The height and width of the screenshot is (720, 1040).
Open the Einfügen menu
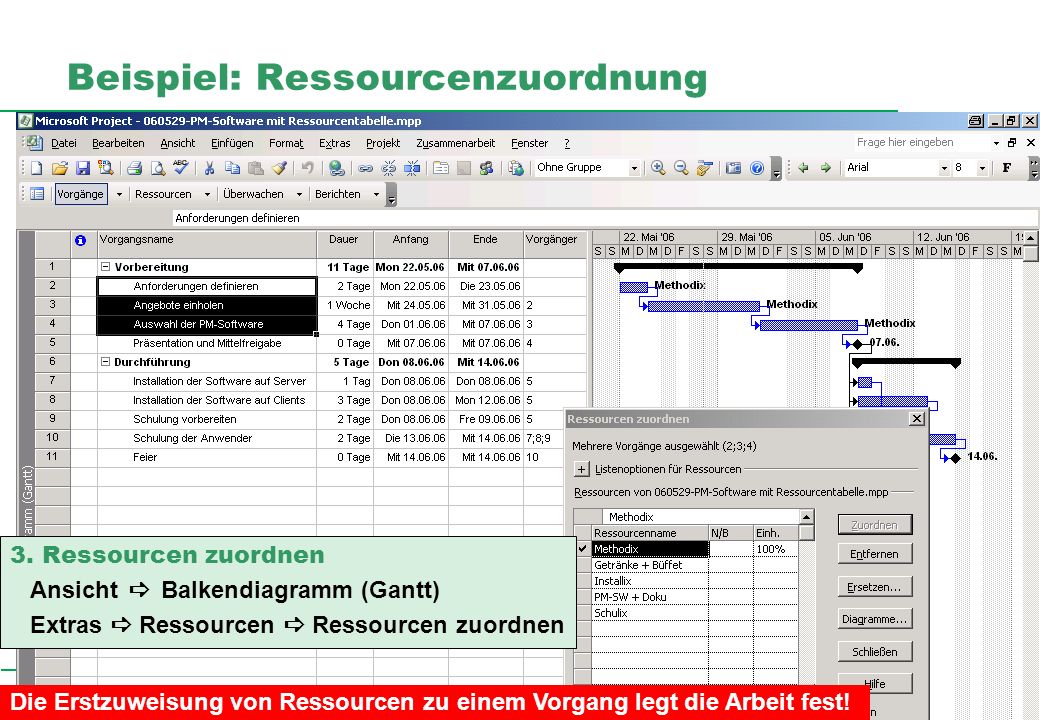pyautogui.click(x=232, y=143)
